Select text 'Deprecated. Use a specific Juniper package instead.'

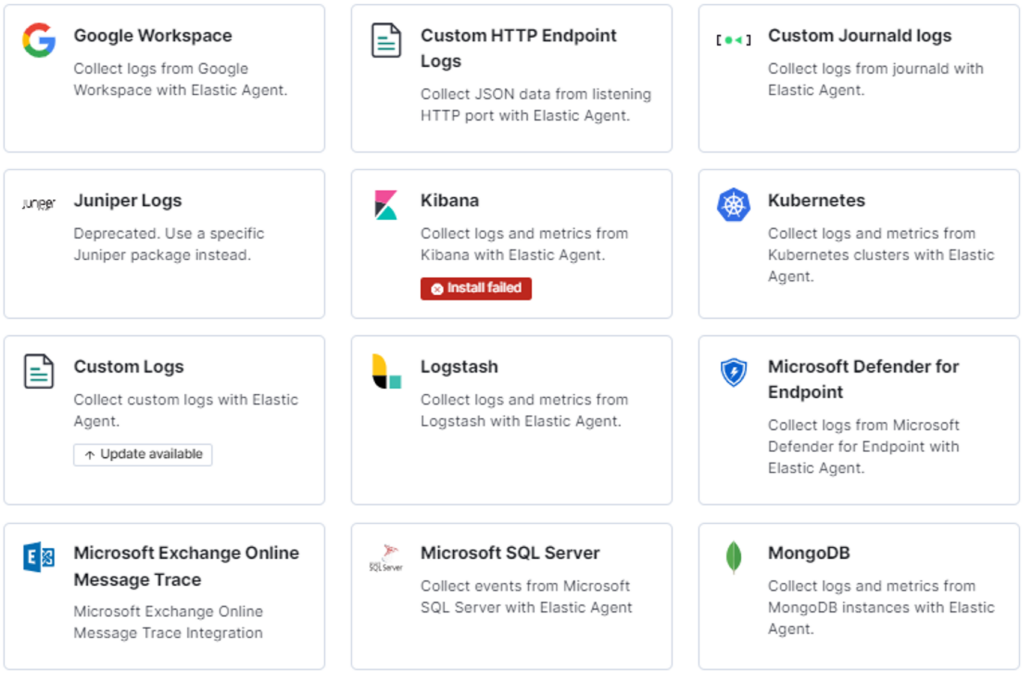click(x=168, y=244)
